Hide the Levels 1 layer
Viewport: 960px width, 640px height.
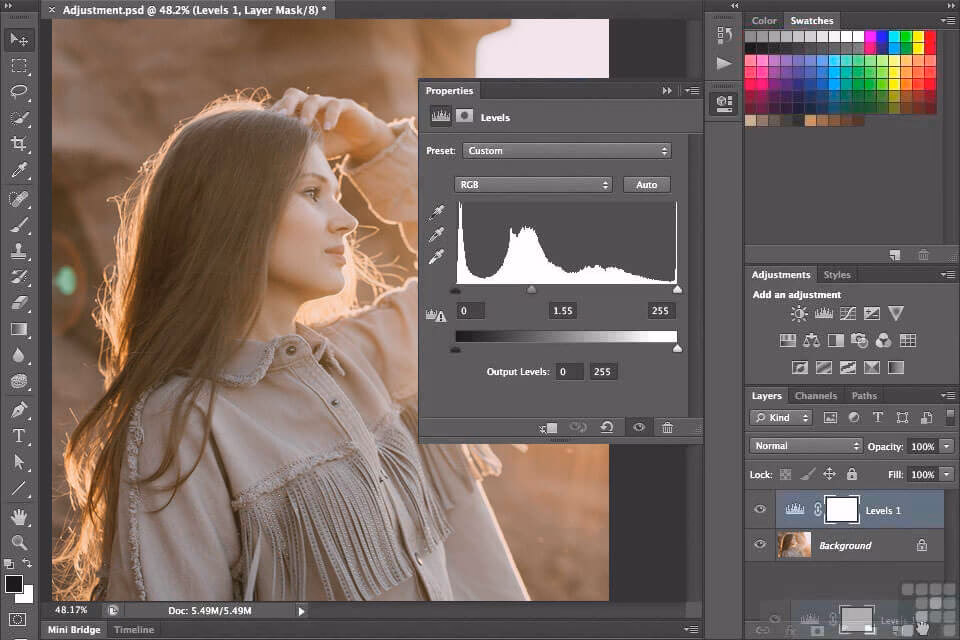click(760, 510)
